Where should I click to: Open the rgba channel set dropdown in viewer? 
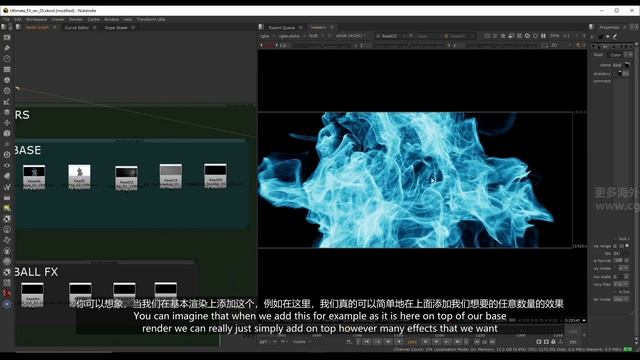coord(267,36)
